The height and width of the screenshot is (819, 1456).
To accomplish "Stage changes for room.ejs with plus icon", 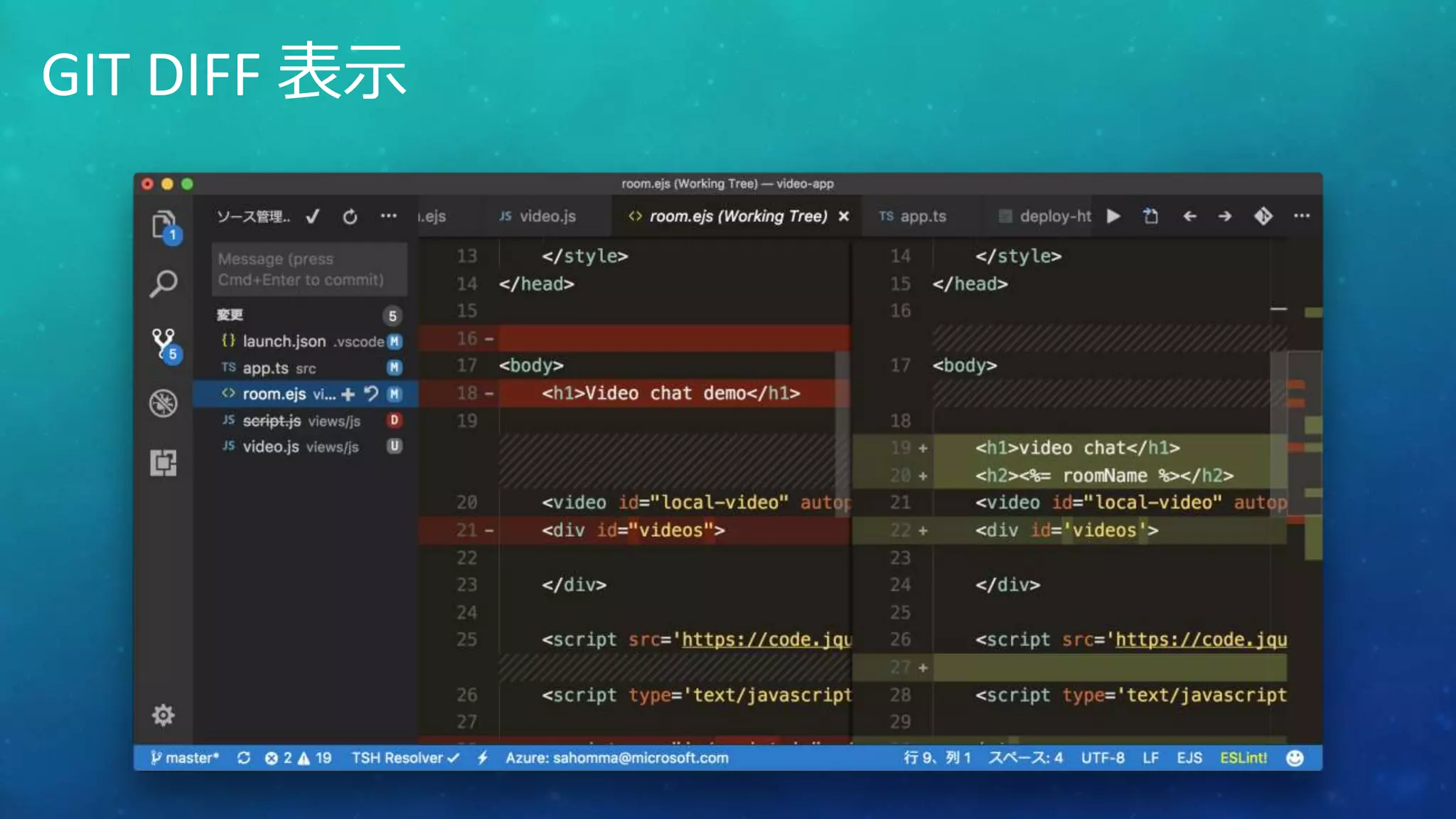I will click(x=348, y=394).
